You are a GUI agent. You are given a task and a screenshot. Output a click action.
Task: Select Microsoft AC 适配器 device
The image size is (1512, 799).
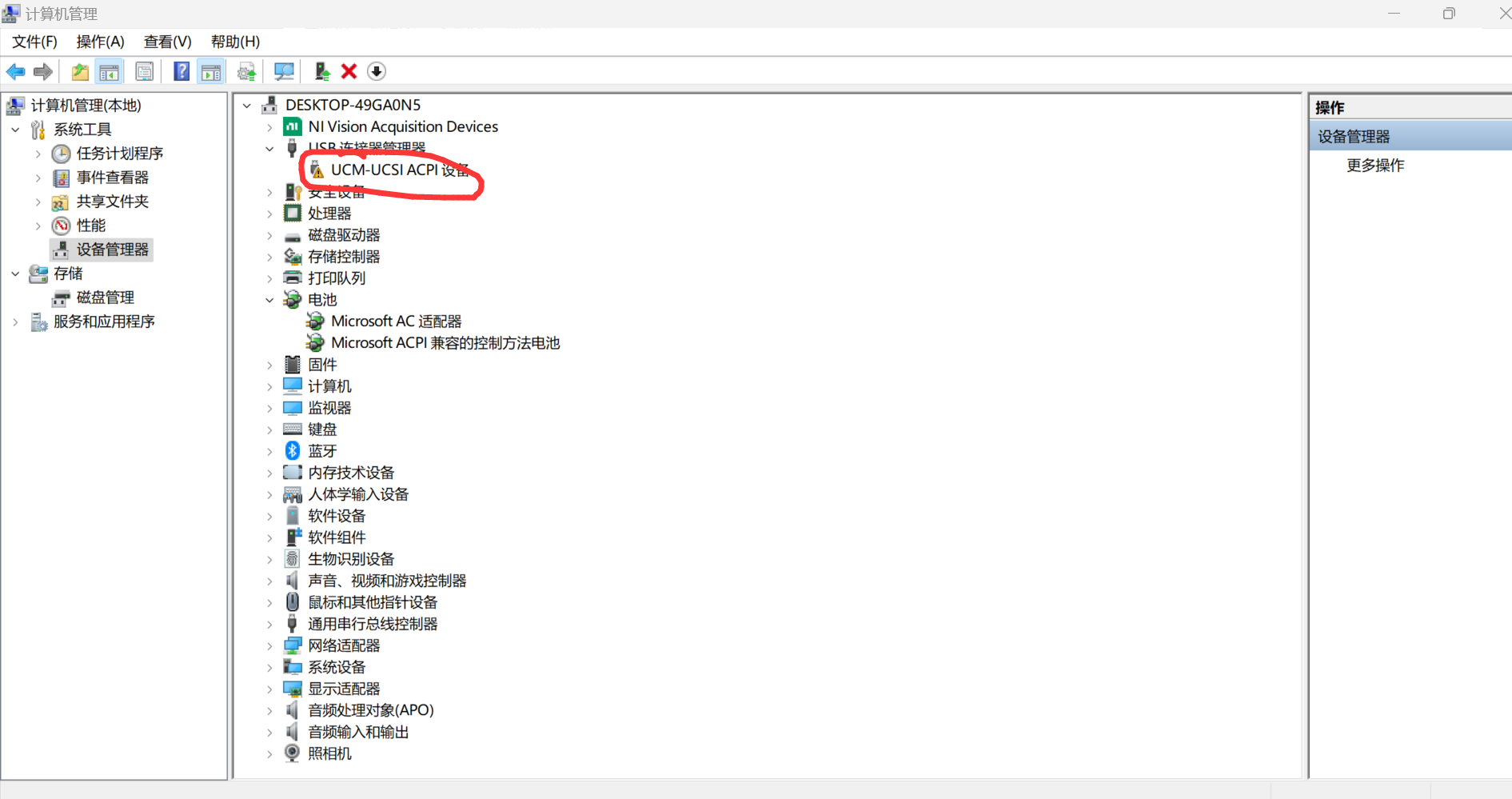(396, 322)
